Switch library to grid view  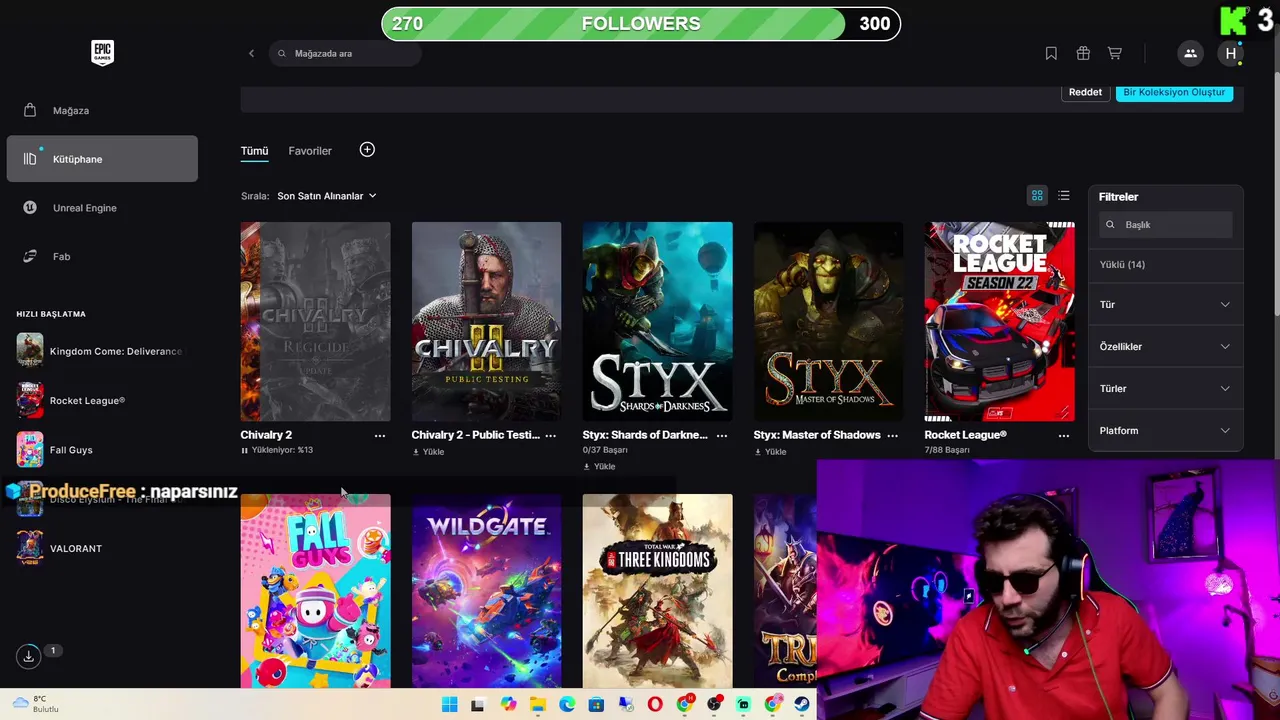click(1037, 195)
